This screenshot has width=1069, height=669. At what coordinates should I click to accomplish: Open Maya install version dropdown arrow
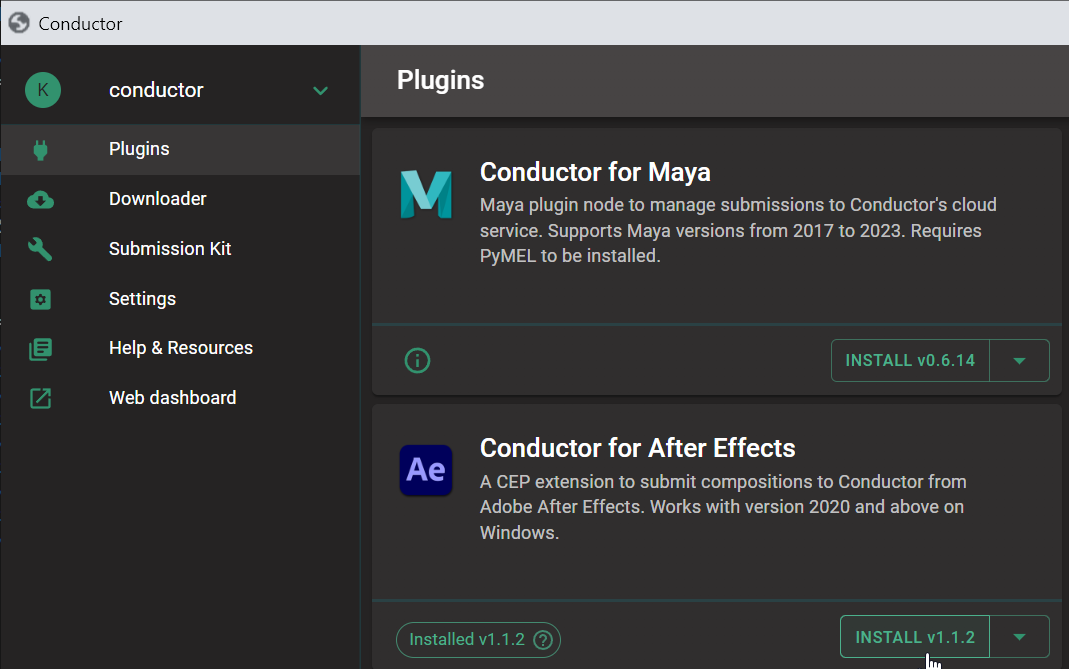pyautogui.click(x=1019, y=361)
